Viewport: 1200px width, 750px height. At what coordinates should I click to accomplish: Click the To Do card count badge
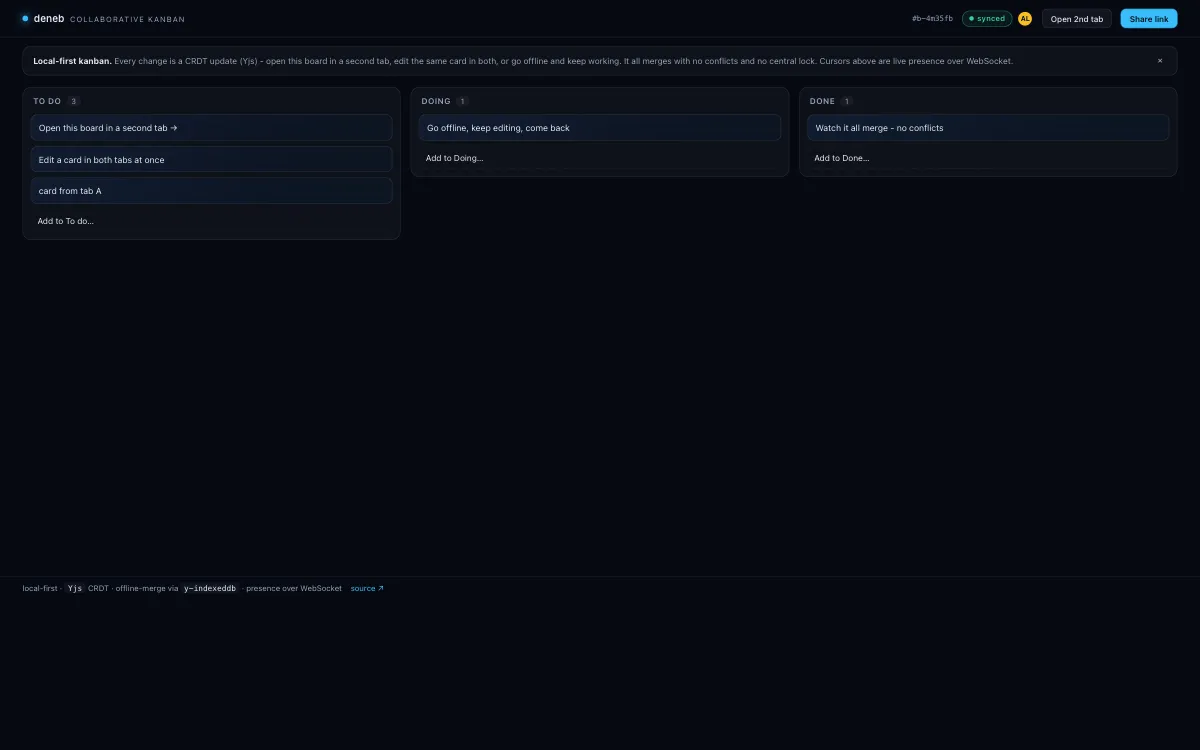click(74, 101)
